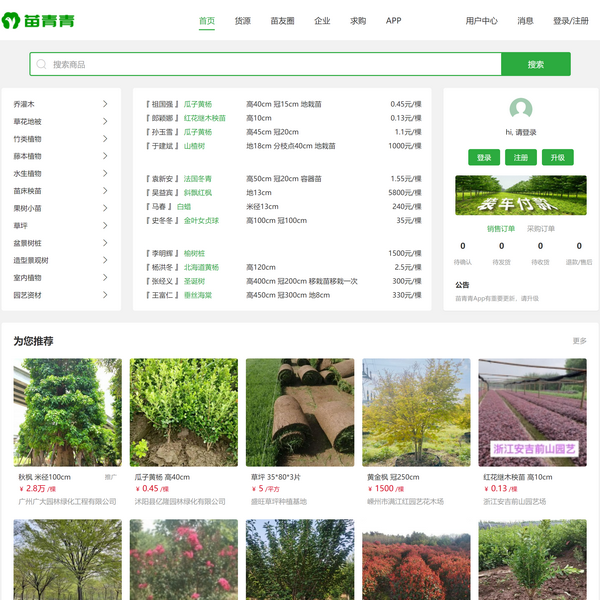Click 更多 in recommendations section
The image size is (600, 600).
click(x=579, y=341)
